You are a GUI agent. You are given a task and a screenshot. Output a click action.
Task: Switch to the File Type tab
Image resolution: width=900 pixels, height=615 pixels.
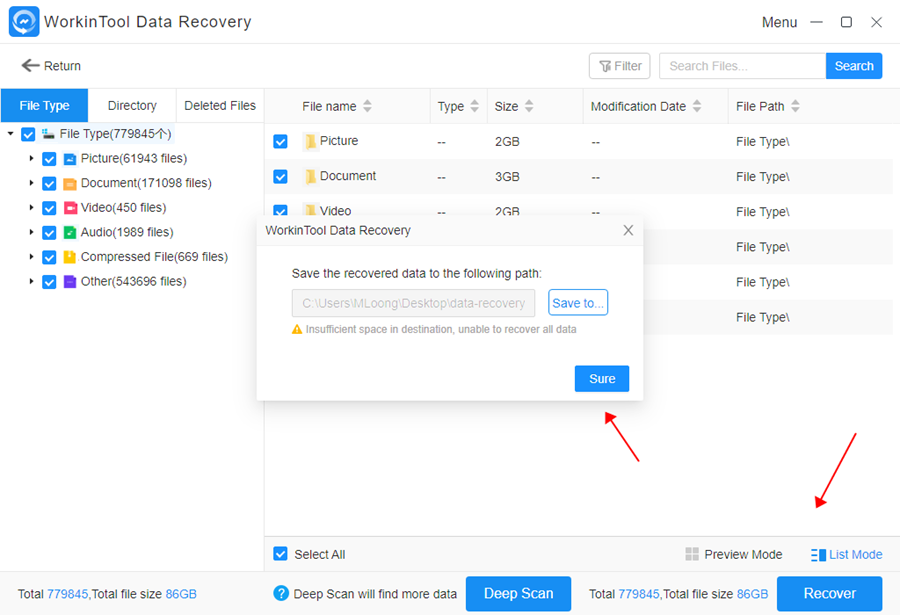44,106
